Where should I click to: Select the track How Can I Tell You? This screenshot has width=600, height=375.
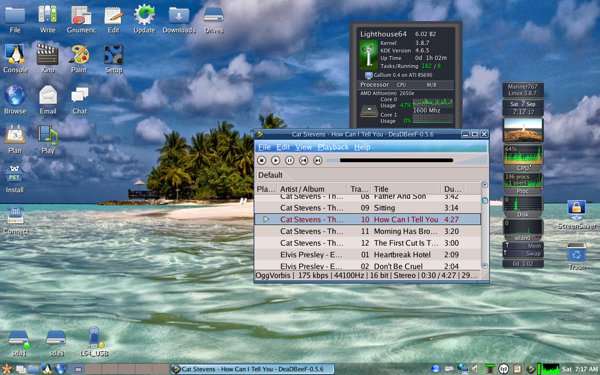tap(368, 219)
